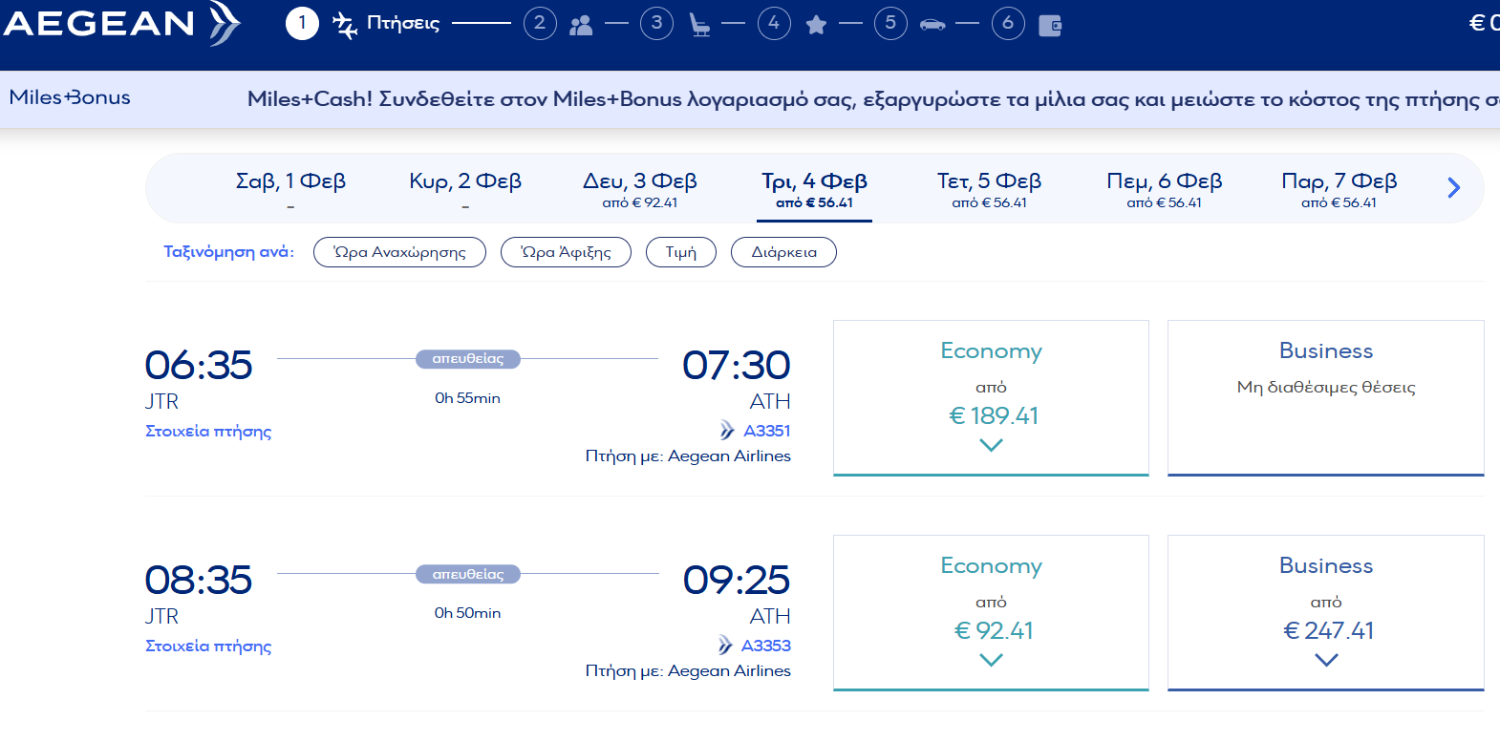Select the Δευ, 3 Φεβ date tab
This screenshot has width=1500, height=742.
point(640,189)
